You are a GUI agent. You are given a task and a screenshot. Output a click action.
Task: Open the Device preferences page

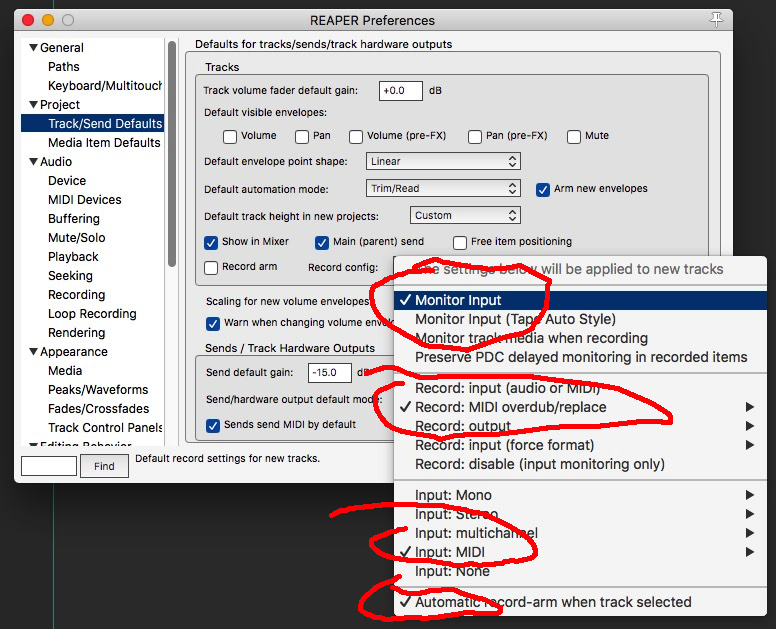point(67,181)
